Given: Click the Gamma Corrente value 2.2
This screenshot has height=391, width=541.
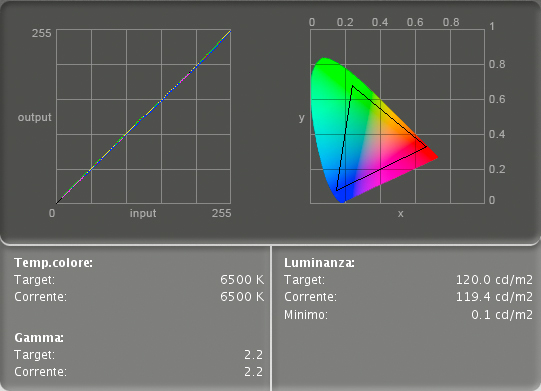Looking at the screenshot, I should (x=254, y=372).
